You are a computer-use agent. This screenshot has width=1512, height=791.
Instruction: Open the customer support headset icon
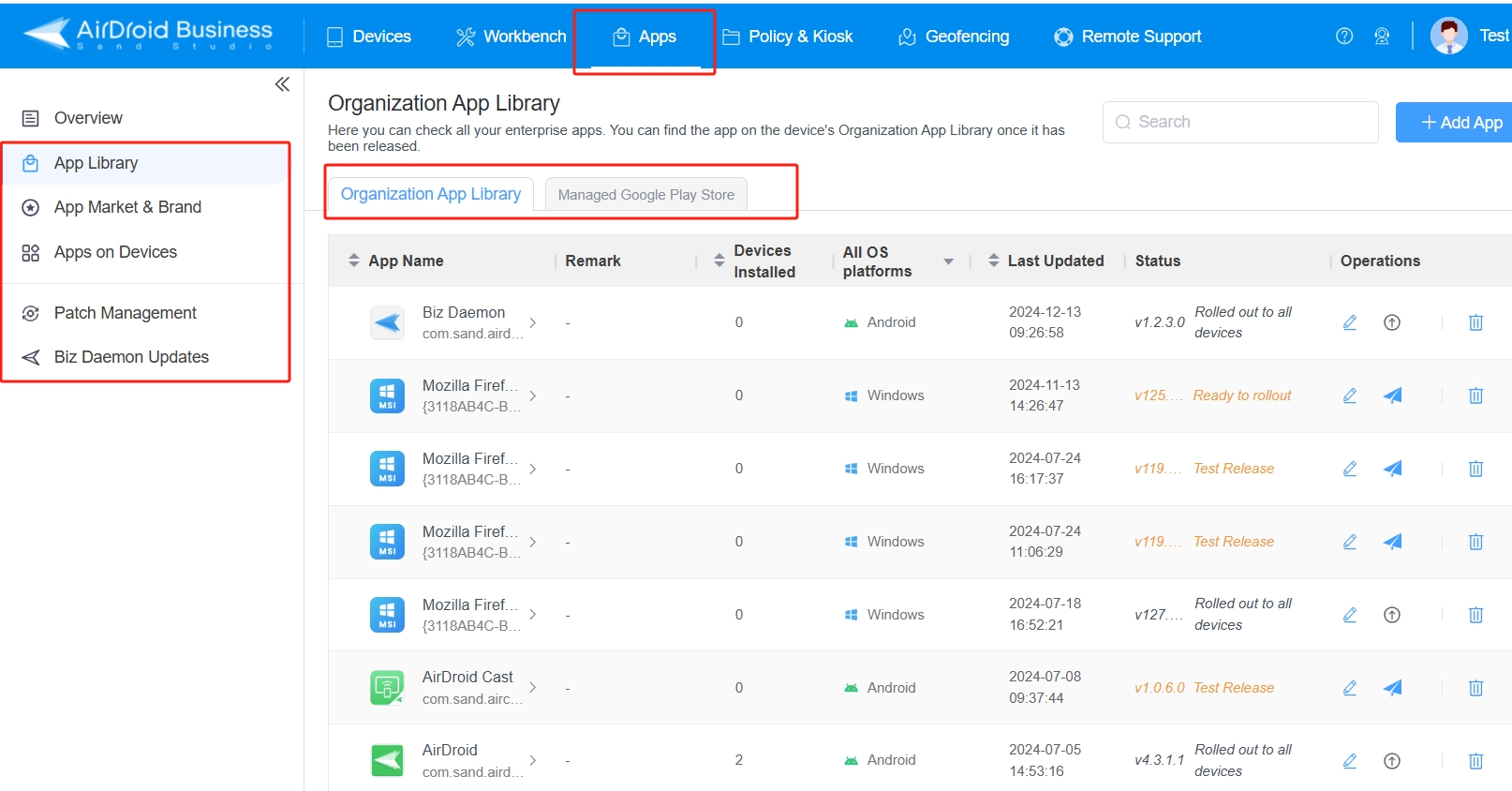(1382, 37)
